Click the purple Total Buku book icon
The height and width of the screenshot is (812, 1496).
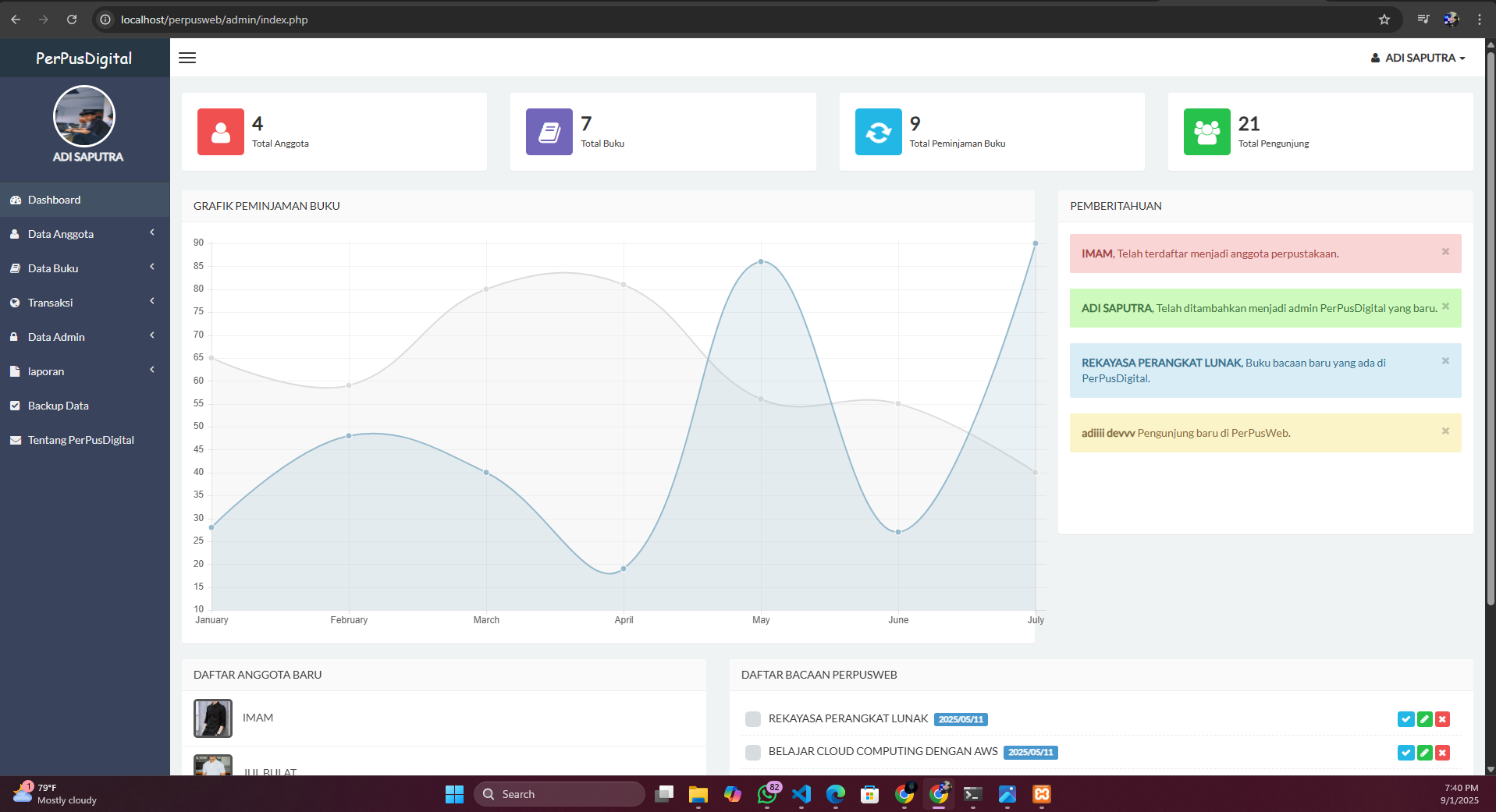(549, 132)
